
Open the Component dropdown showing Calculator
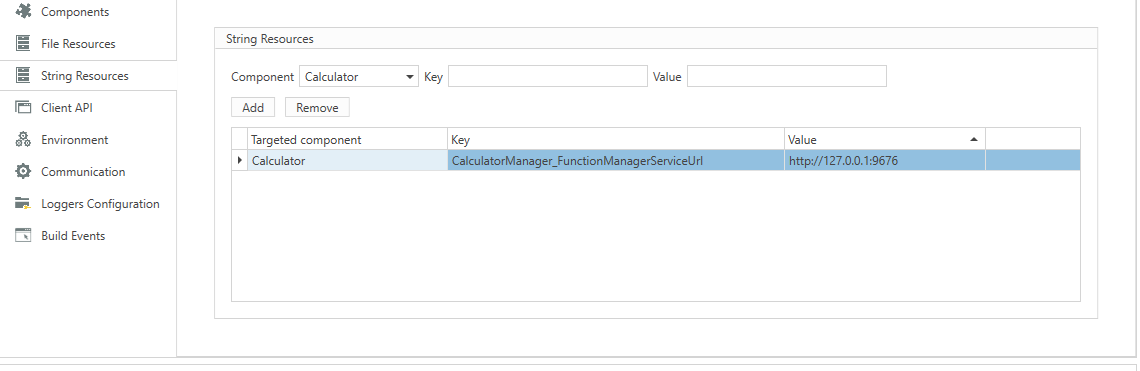(x=359, y=76)
